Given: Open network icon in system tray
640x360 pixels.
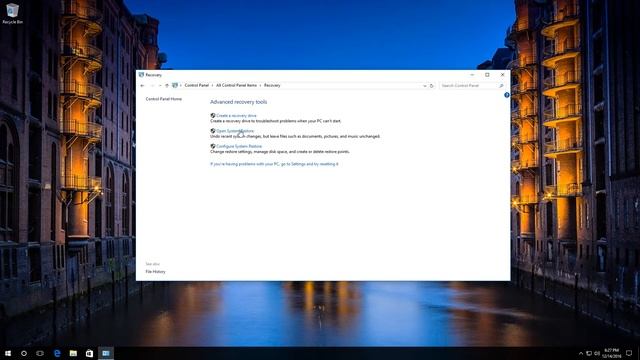Looking at the screenshot, I should (x=589, y=353).
